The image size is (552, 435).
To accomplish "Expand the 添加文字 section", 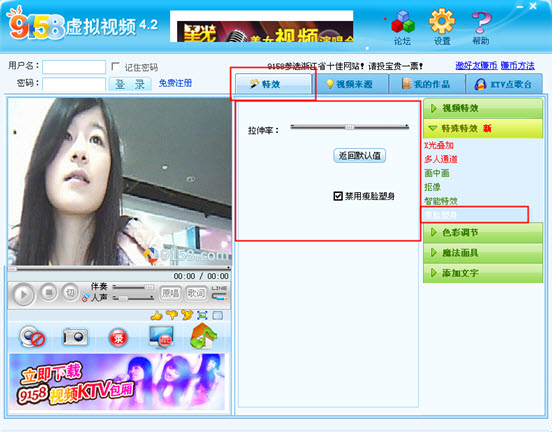I will point(483,273).
